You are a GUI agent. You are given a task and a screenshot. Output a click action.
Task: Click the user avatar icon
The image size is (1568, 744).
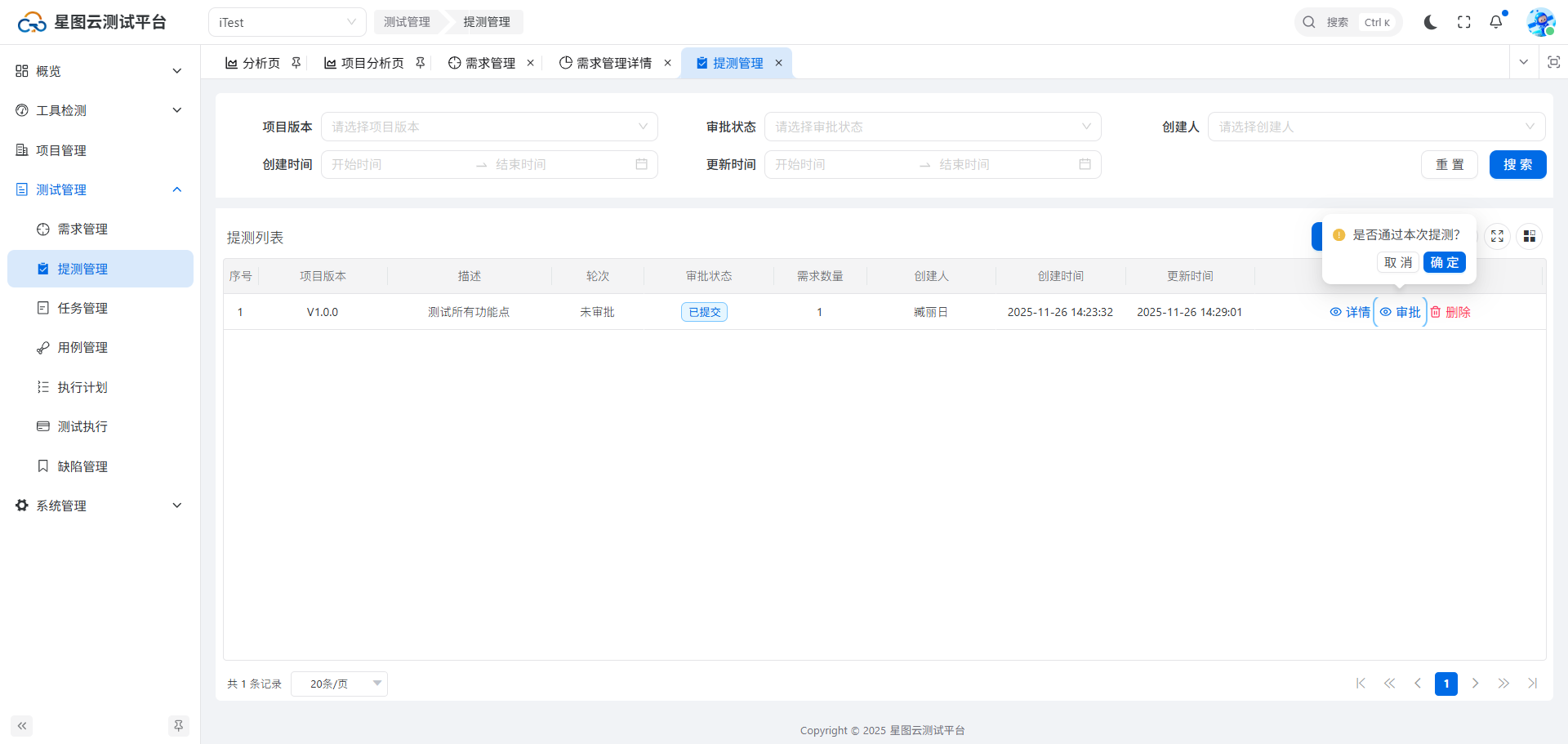tap(1540, 22)
